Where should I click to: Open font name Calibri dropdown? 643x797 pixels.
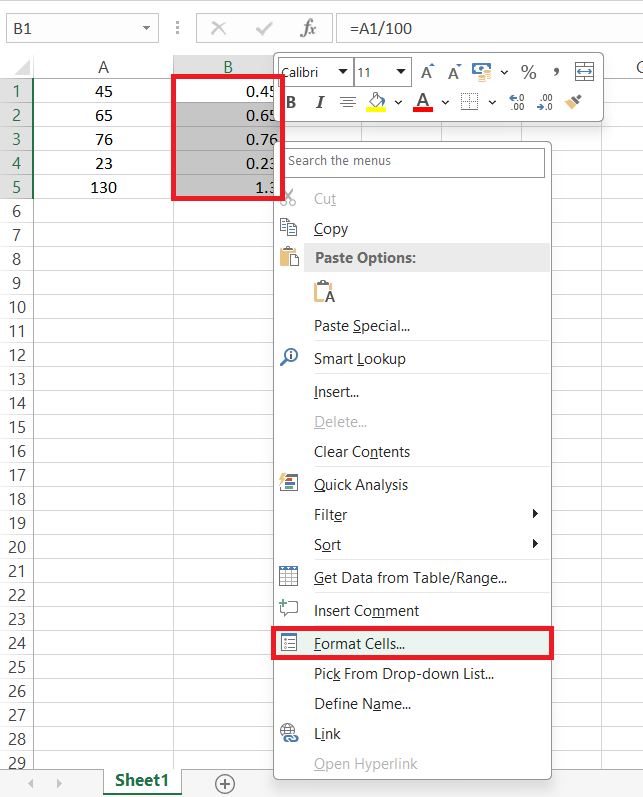pos(343,72)
